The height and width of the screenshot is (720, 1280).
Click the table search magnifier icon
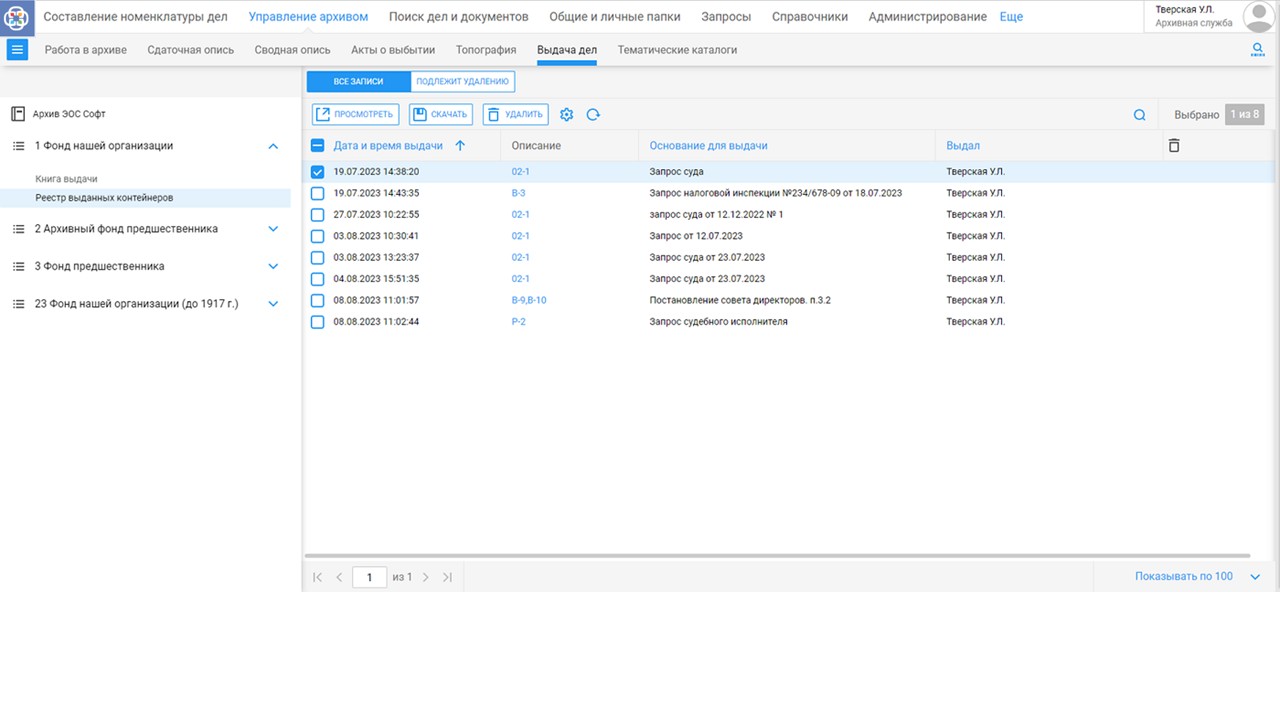tap(1139, 115)
